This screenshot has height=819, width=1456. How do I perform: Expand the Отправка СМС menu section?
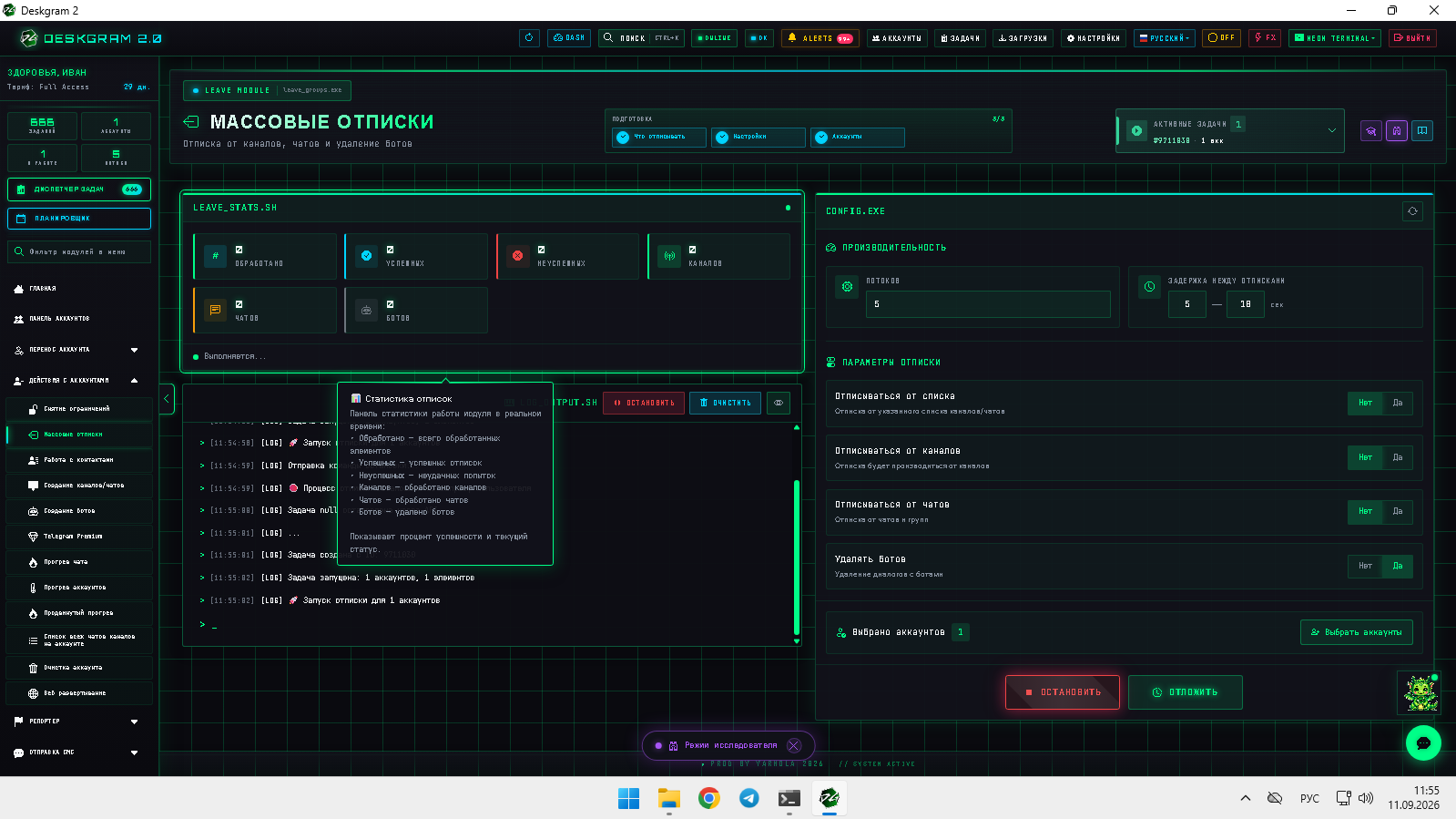pyautogui.click(x=77, y=752)
